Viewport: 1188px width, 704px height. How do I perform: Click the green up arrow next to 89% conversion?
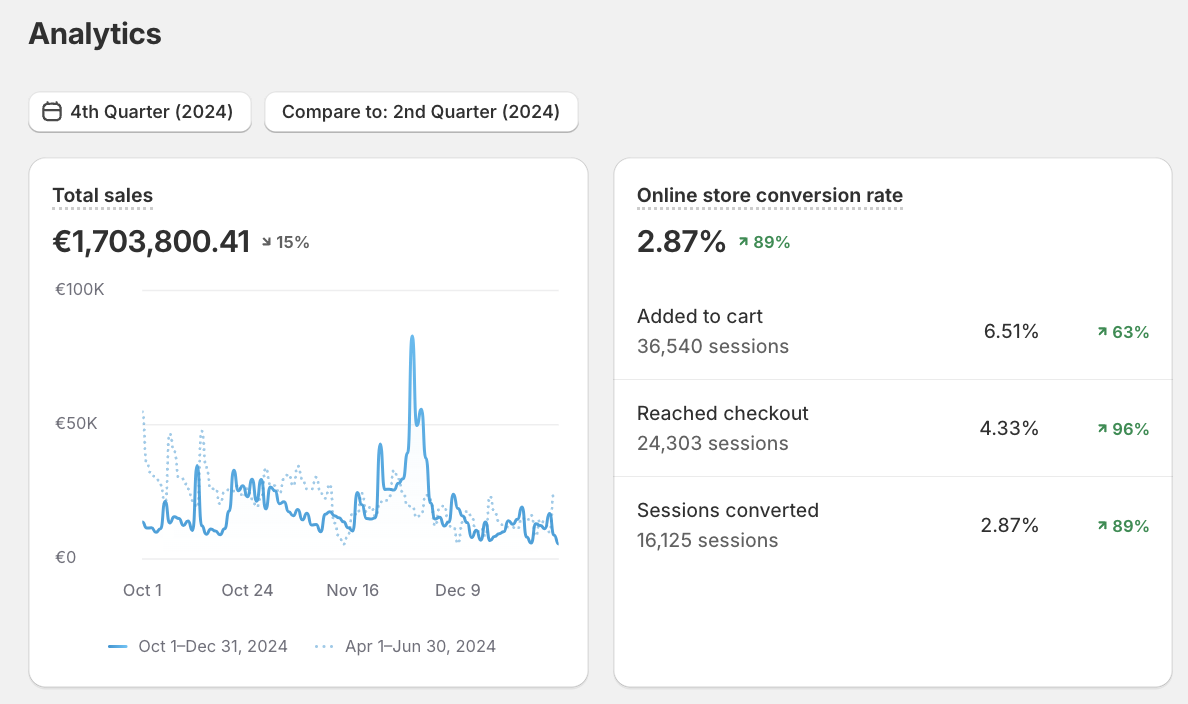coord(743,242)
